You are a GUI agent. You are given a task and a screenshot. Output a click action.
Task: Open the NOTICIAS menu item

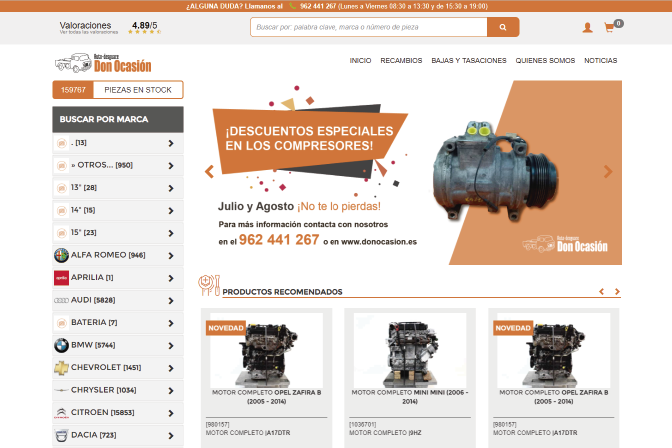600,61
